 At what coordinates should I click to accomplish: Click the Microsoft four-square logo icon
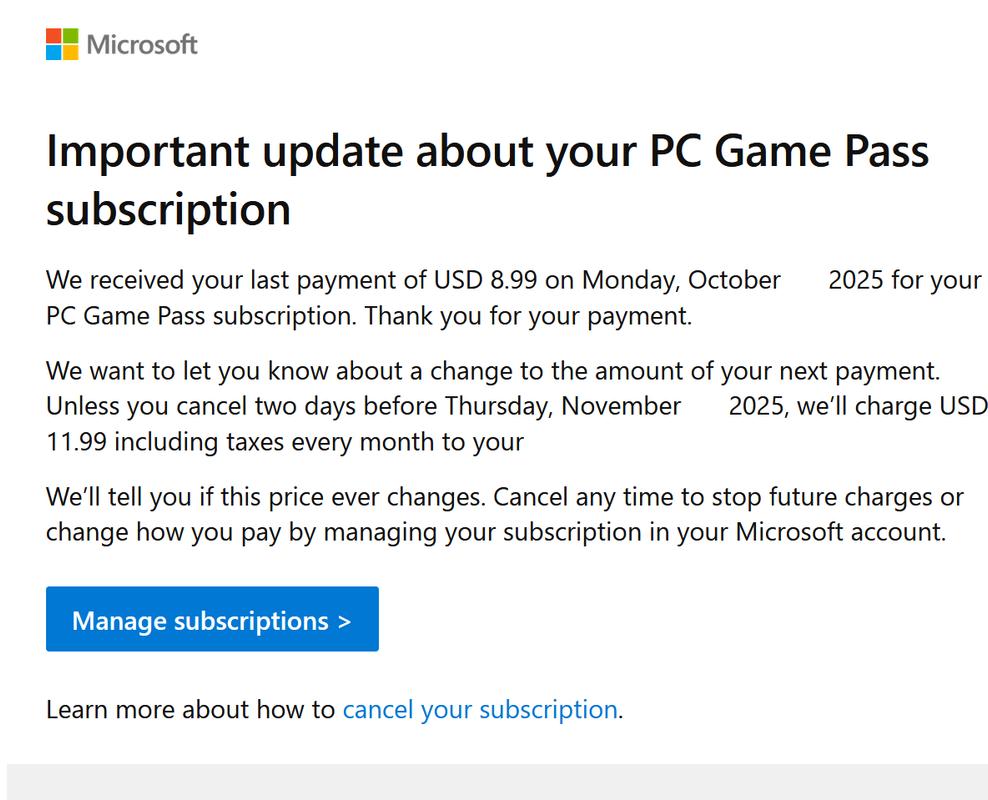point(61,44)
